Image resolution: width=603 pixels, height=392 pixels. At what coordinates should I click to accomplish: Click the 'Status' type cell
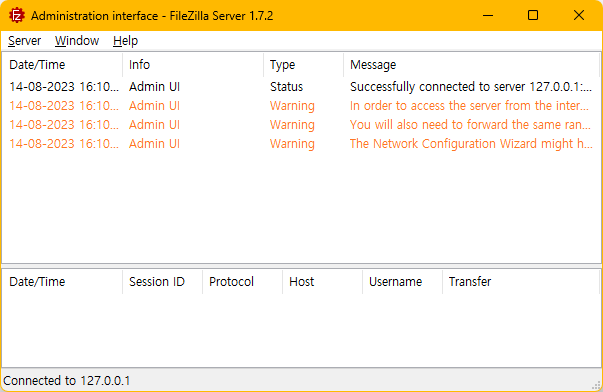click(287, 87)
